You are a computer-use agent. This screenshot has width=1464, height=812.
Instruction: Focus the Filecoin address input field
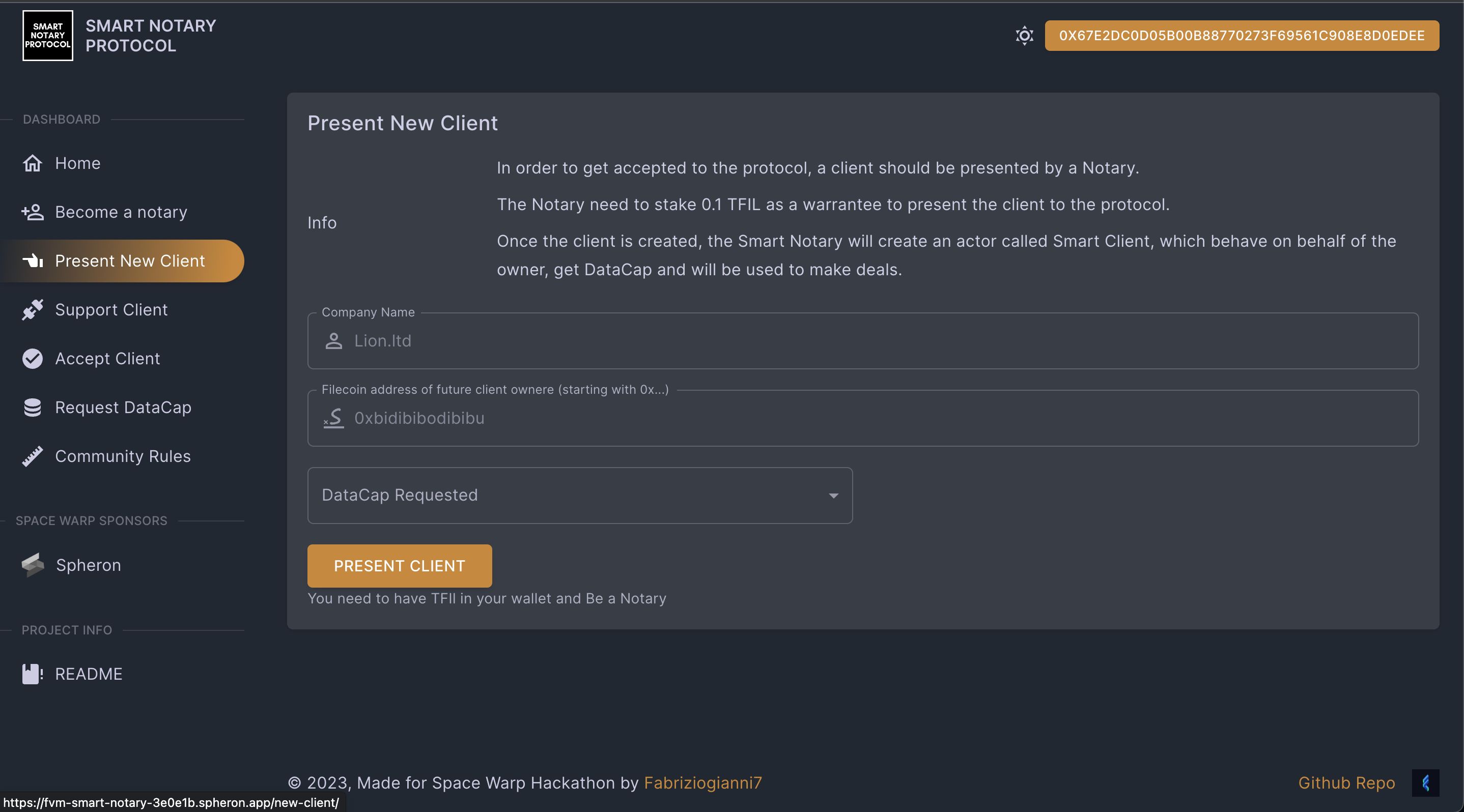click(863, 418)
